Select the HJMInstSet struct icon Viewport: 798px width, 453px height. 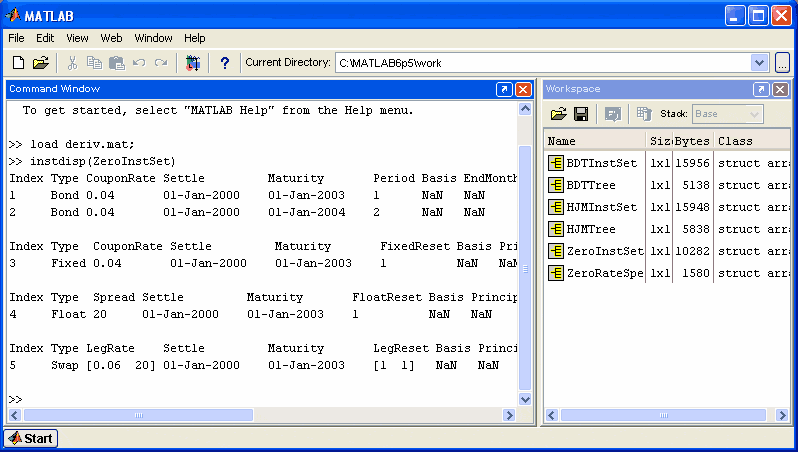coord(556,207)
